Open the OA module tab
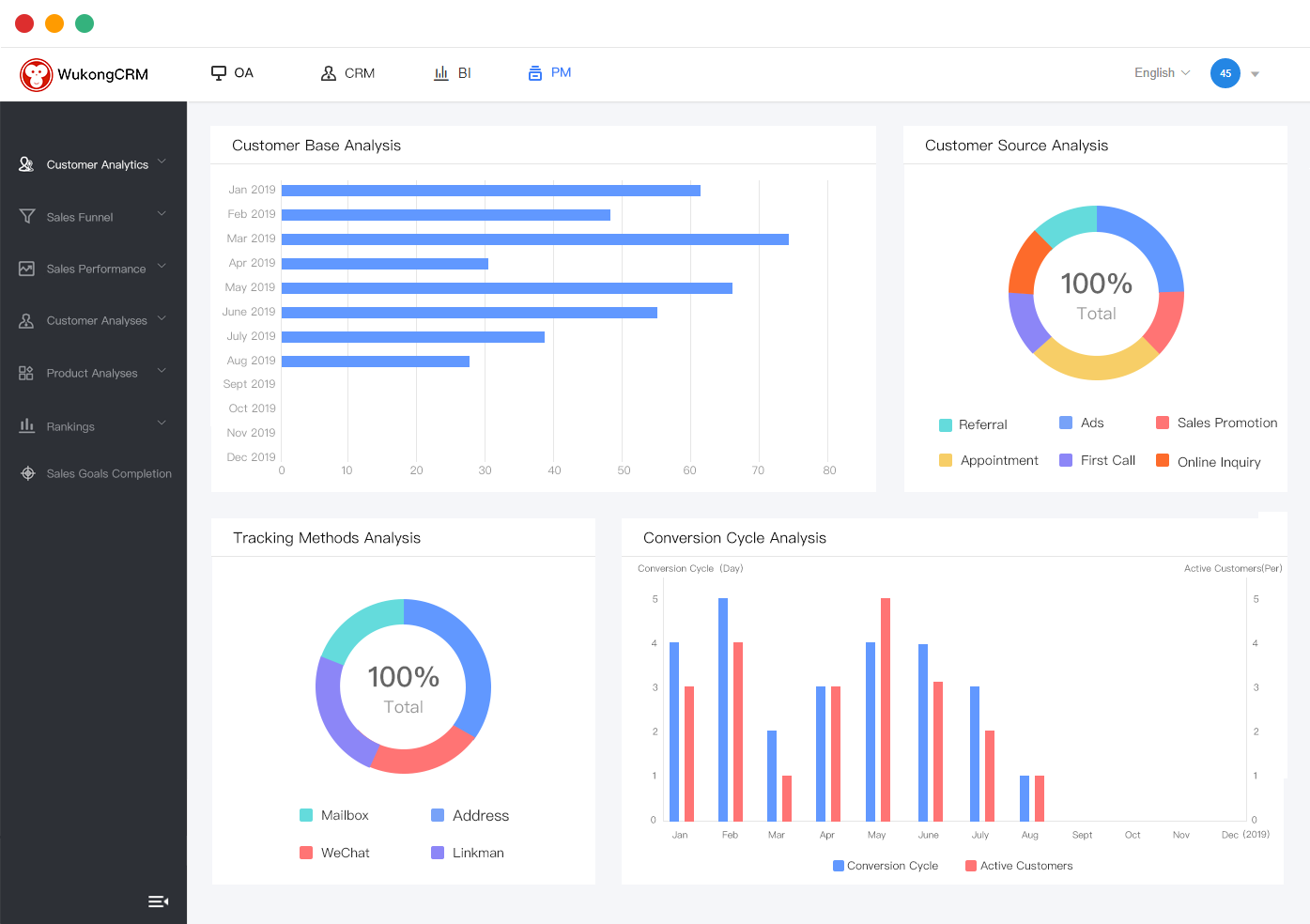The height and width of the screenshot is (924, 1310). (232, 73)
